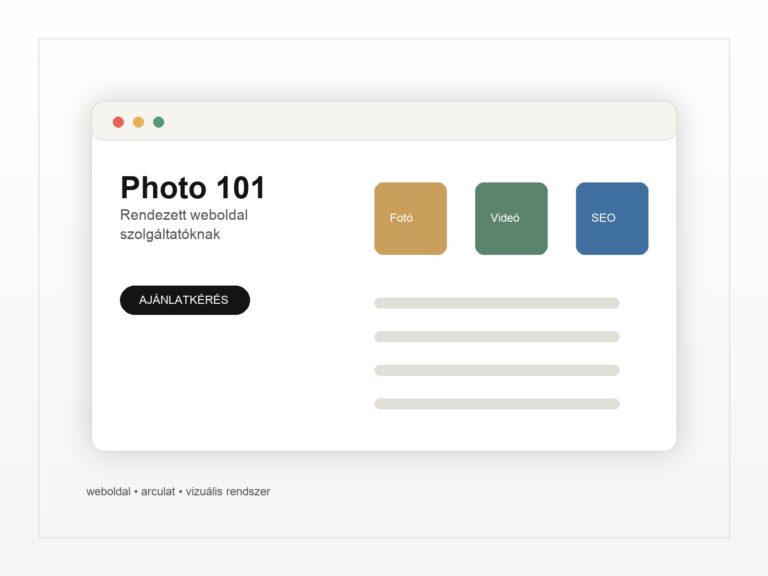This screenshot has height=576, width=768.
Task: Click the red close dot in browser mockup
Action: tap(118, 122)
